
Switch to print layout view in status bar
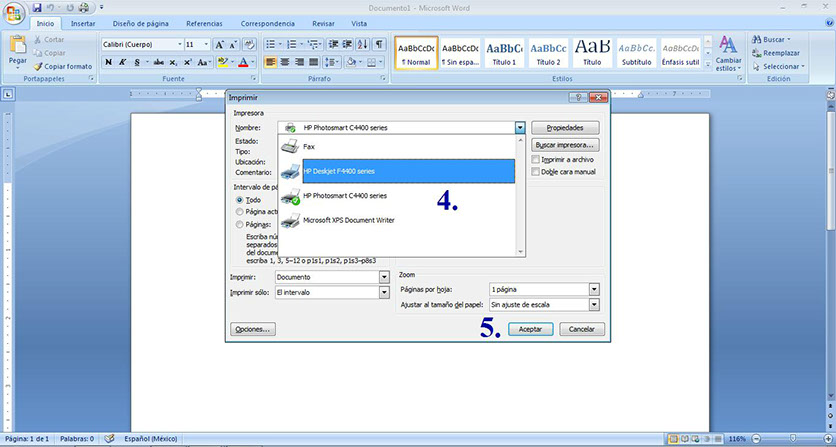click(x=674, y=438)
